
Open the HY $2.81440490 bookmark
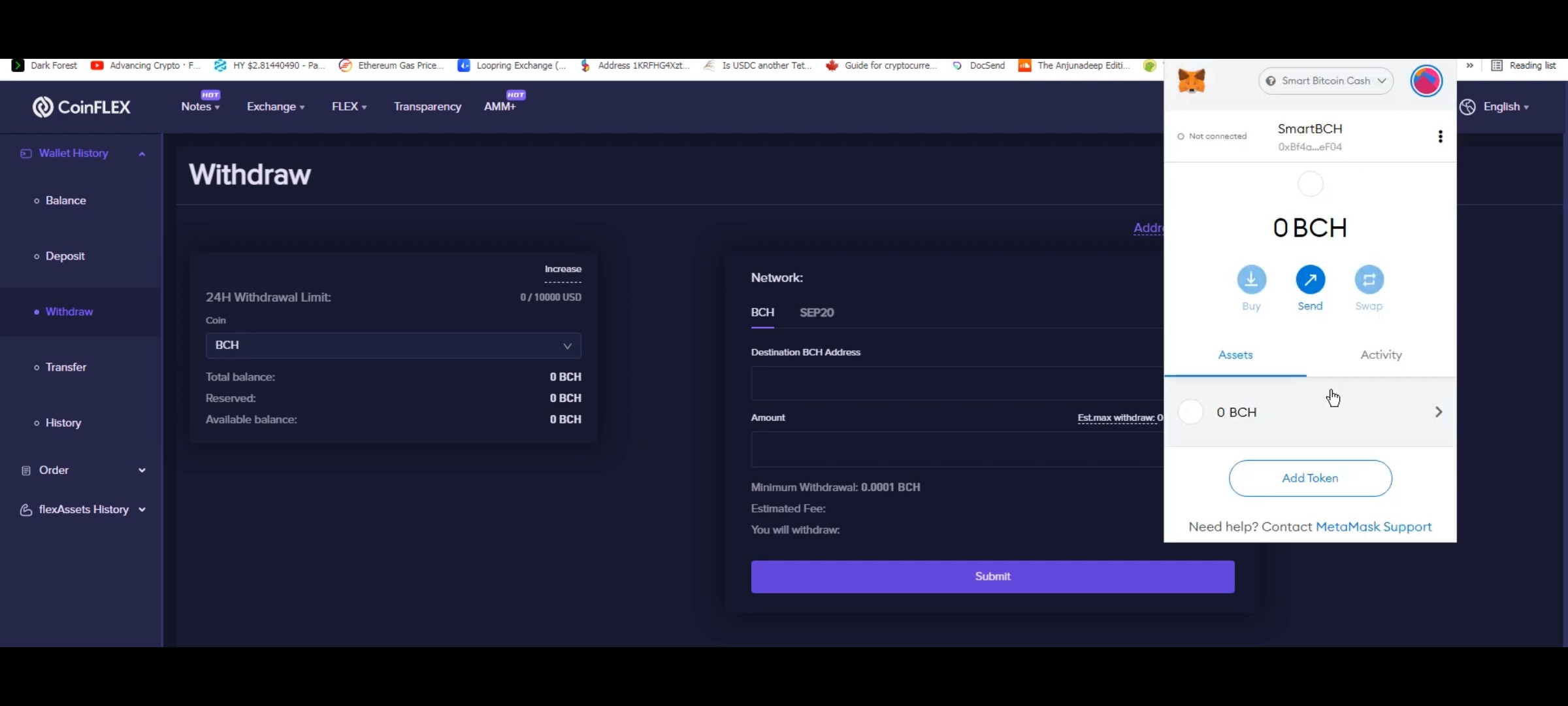pos(269,65)
